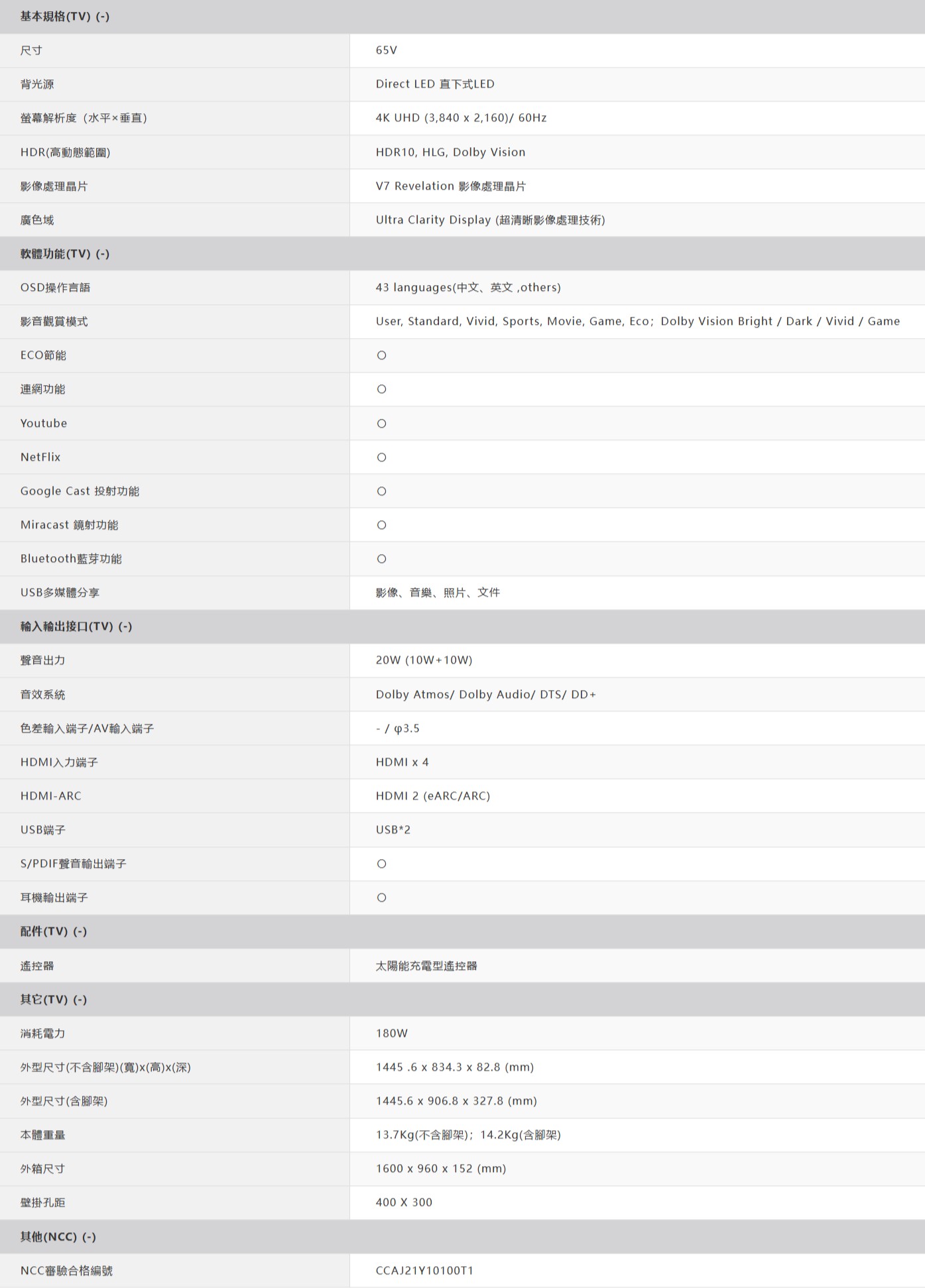Click the circle mark in Youtube row
The height and width of the screenshot is (1288, 925).
pyautogui.click(x=381, y=424)
